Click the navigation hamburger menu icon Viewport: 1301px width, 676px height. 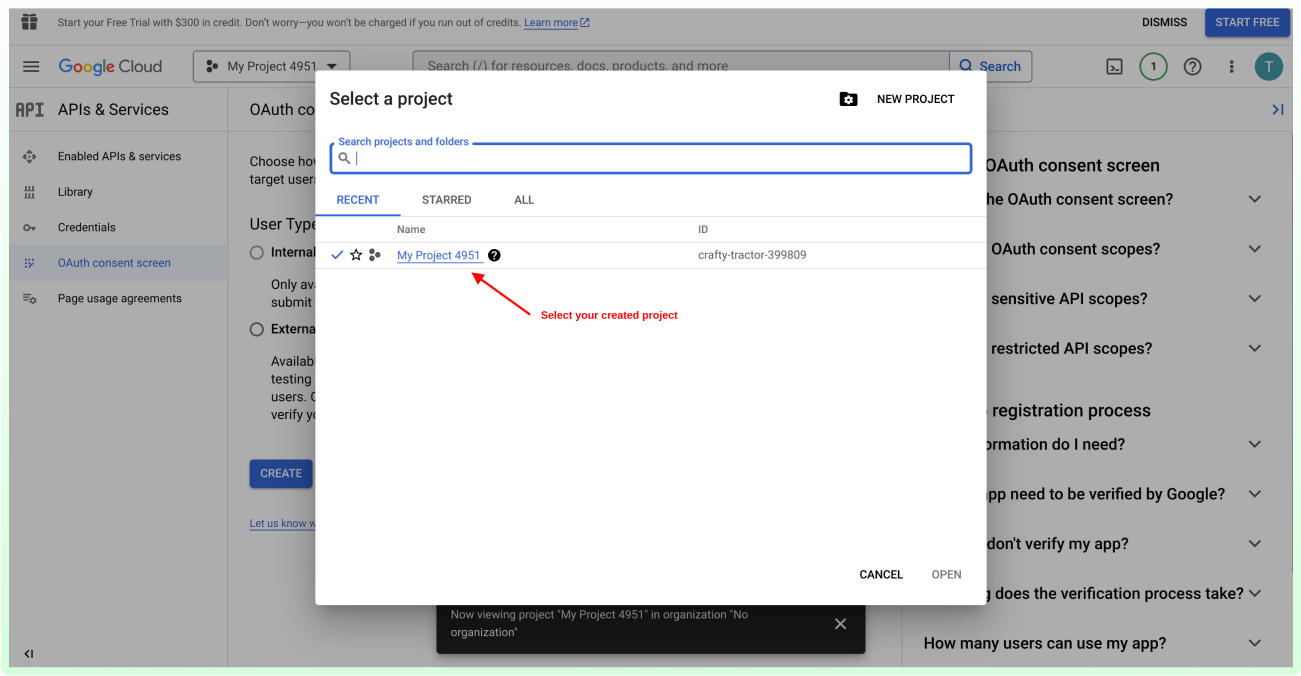31,66
